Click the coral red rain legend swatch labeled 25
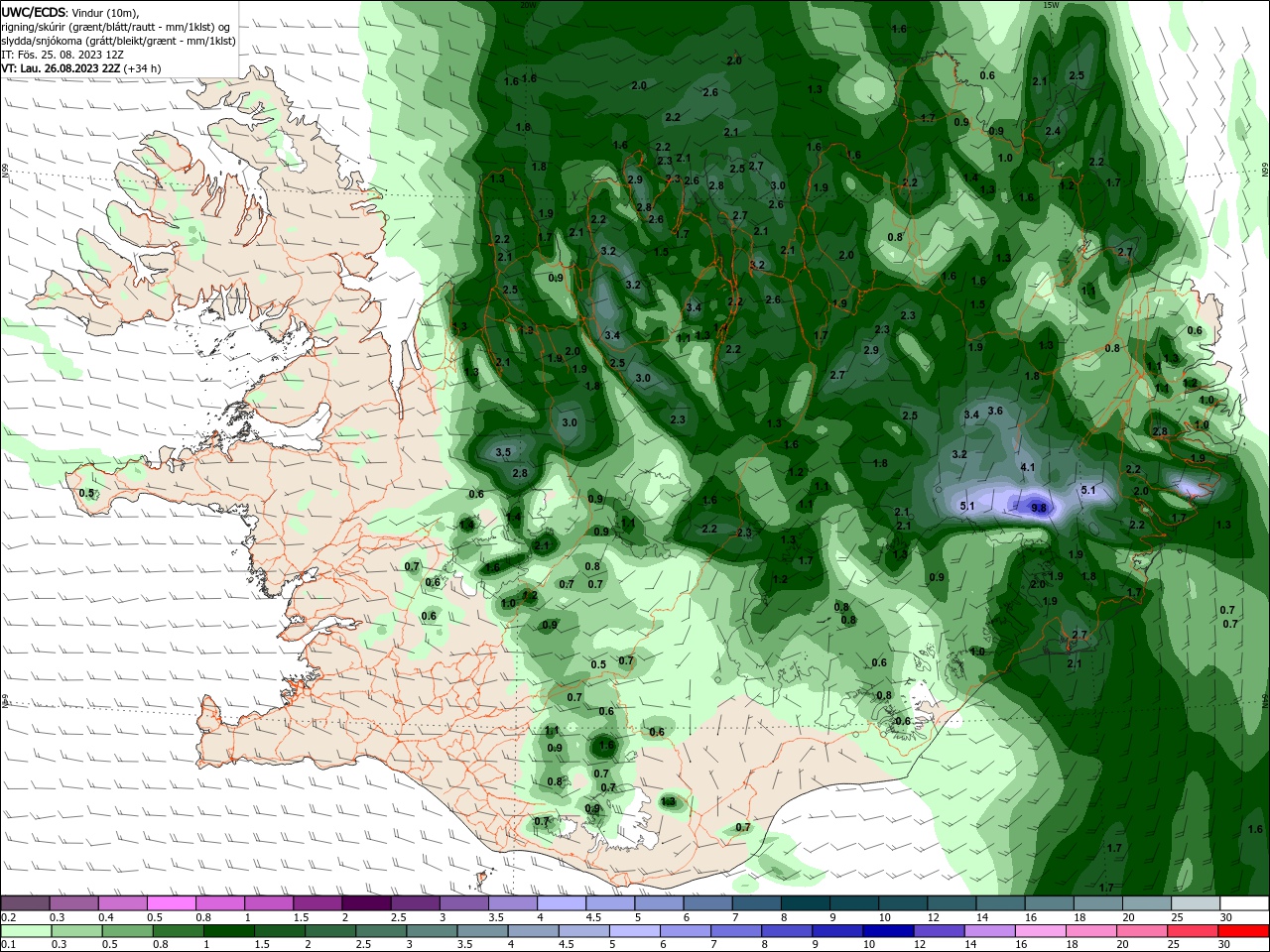The image size is (1270, 952). (x=1195, y=931)
